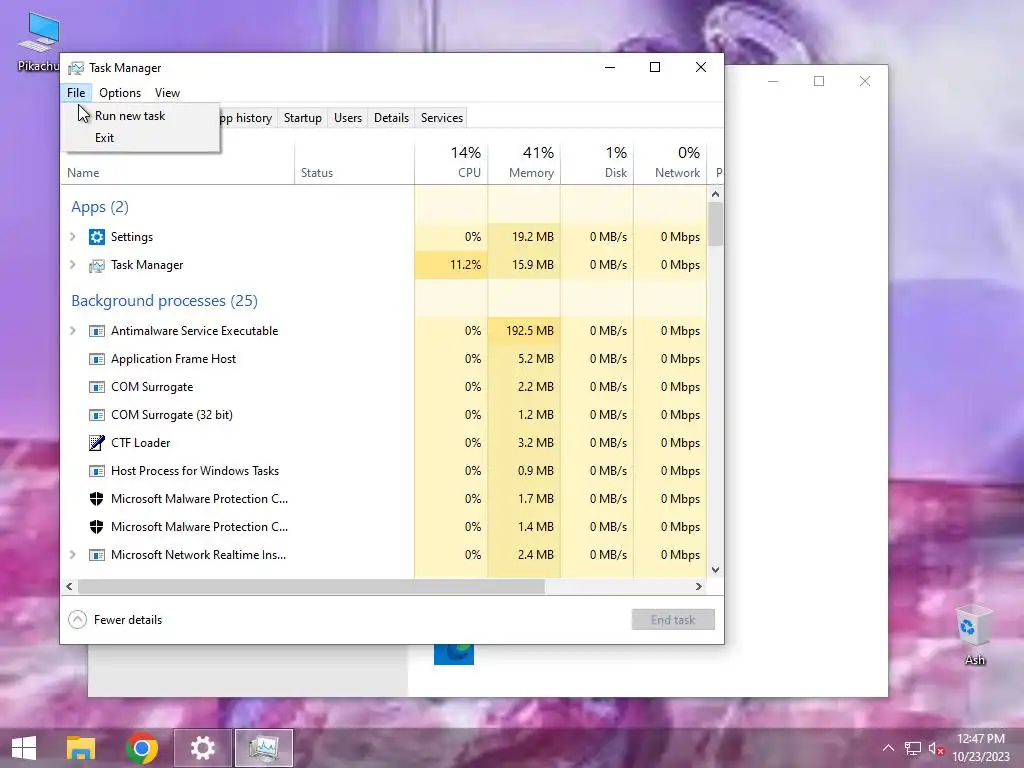1024x768 pixels.
Task: Click the End task button
Action: click(673, 620)
